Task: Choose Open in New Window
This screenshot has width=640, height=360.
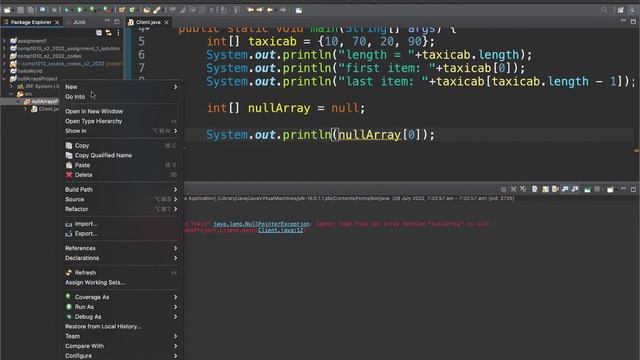Action: pos(121,111)
